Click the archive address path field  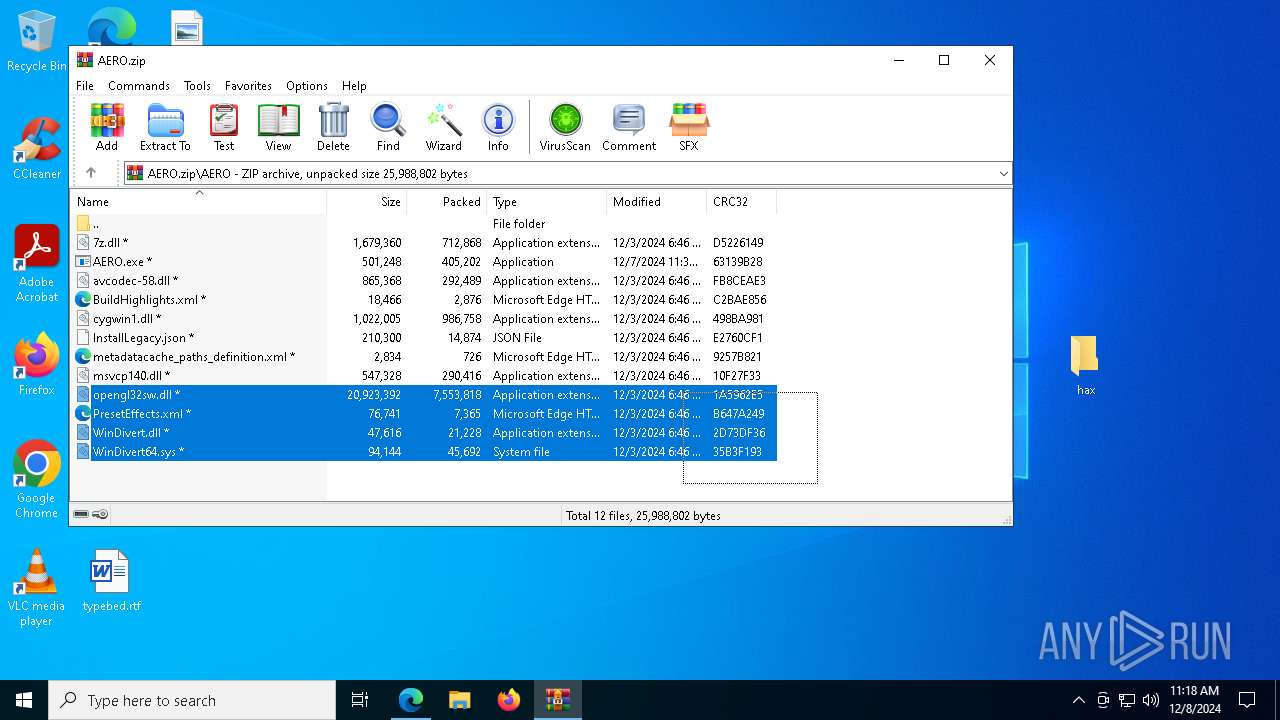pyautogui.click(x=568, y=174)
